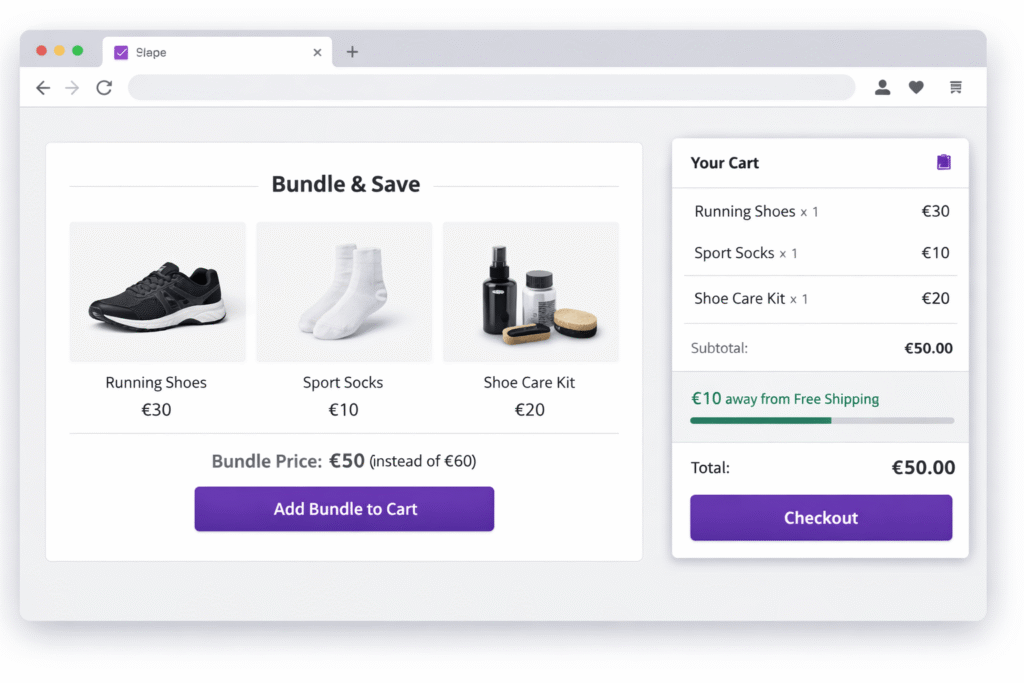The height and width of the screenshot is (683, 1024).
Task: Open the Shoe Care Kit product image
Action: (x=530, y=291)
